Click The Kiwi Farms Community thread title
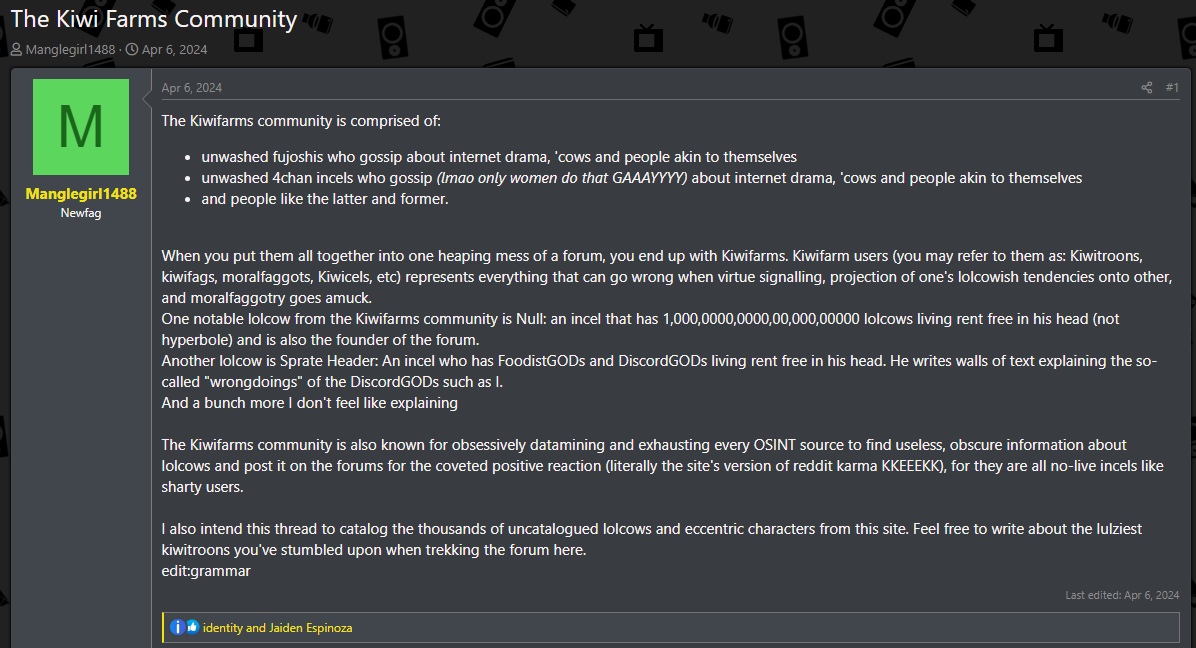The image size is (1196, 648). (x=153, y=19)
